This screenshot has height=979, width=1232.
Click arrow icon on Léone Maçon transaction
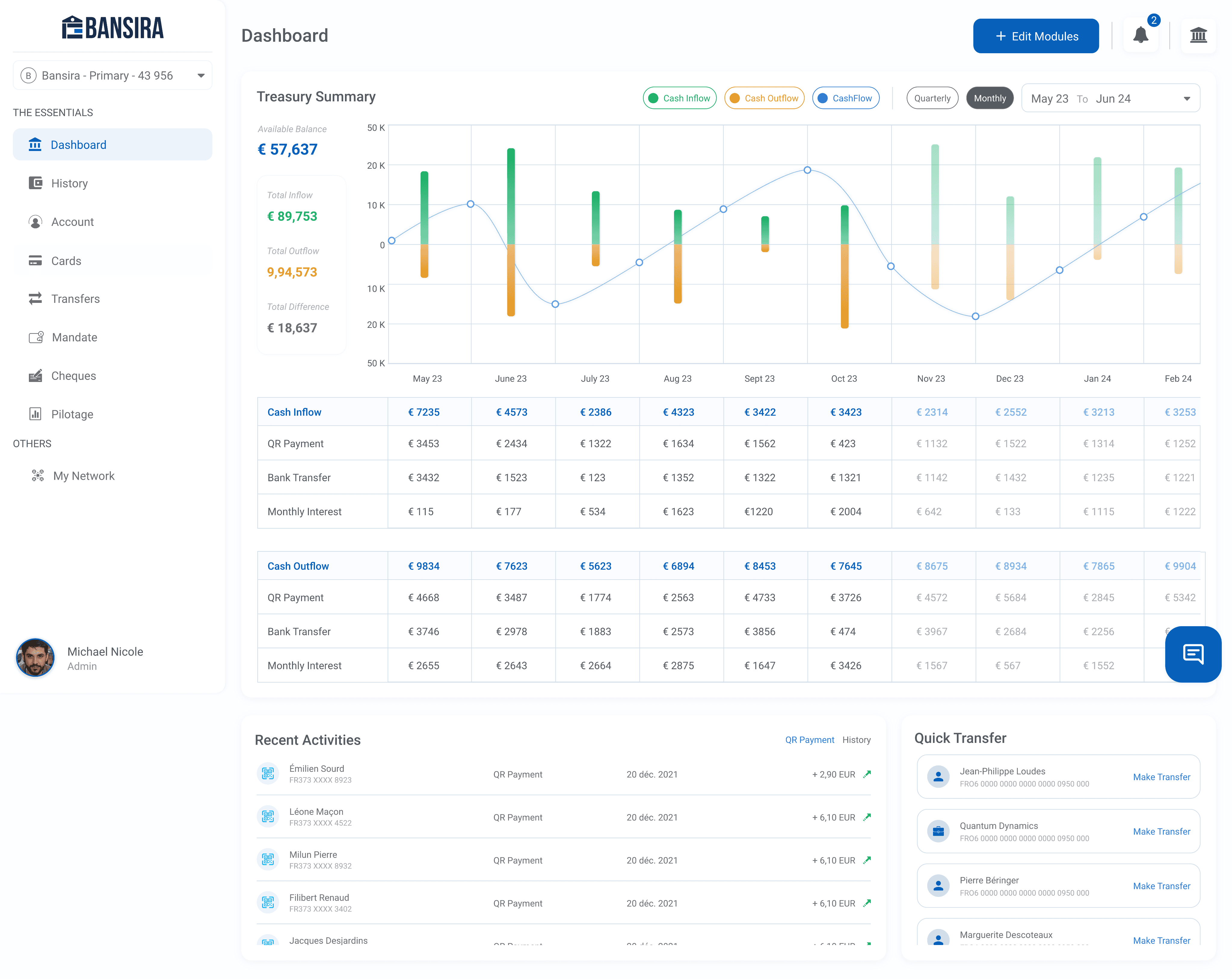(866, 817)
